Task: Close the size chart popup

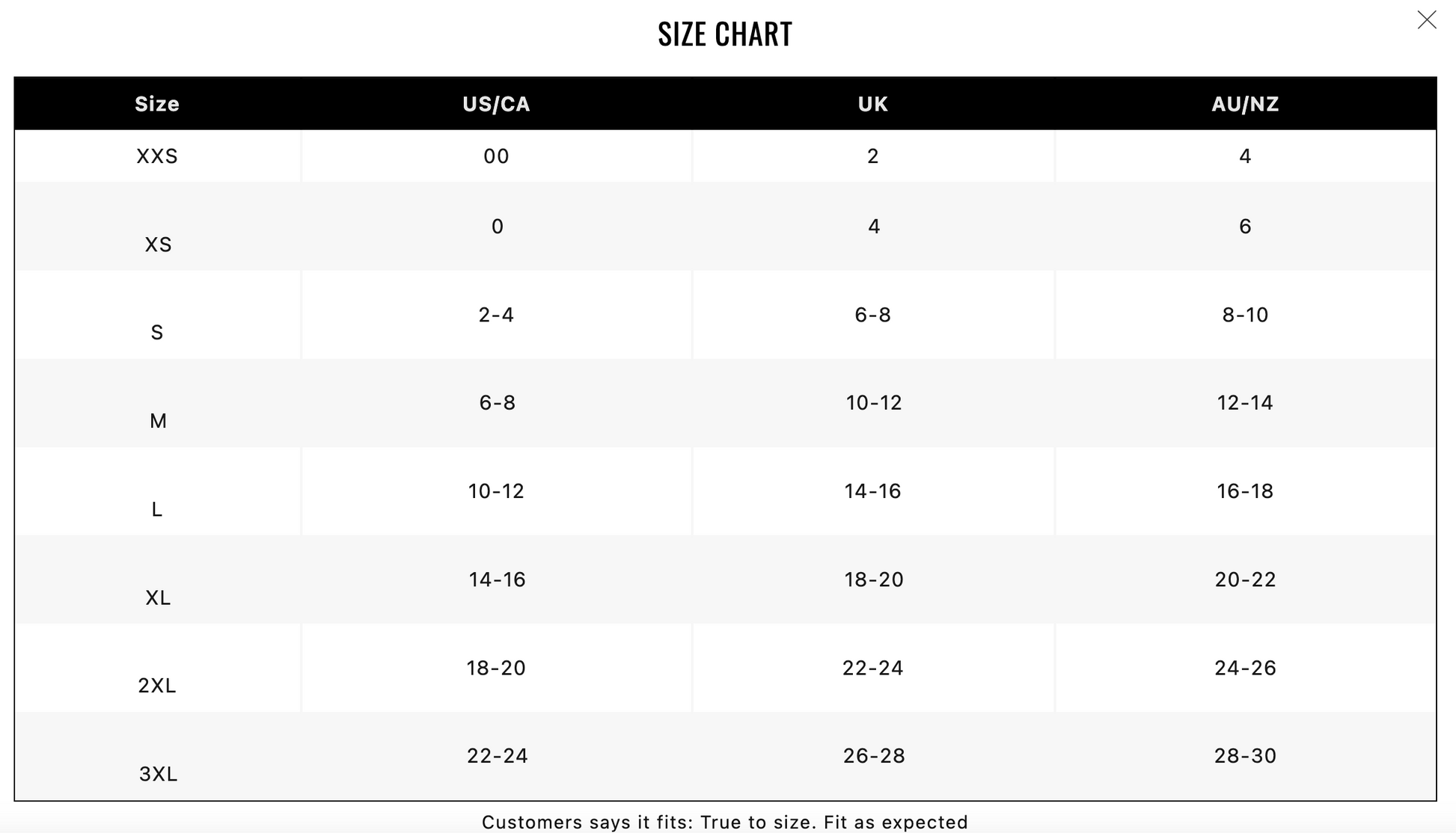Action: pyautogui.click(x=1426, y=20)
